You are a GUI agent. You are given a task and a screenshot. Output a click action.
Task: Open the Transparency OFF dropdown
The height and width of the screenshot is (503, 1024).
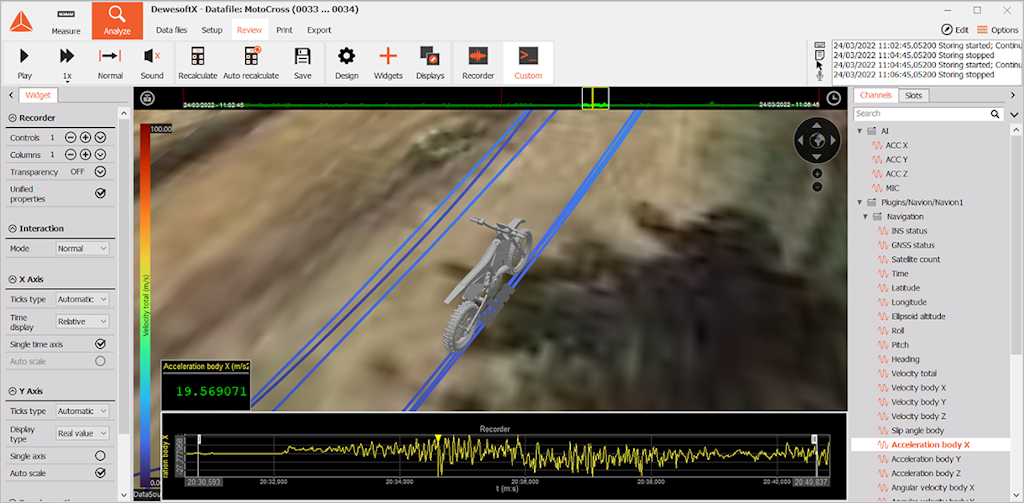[100, 172]
